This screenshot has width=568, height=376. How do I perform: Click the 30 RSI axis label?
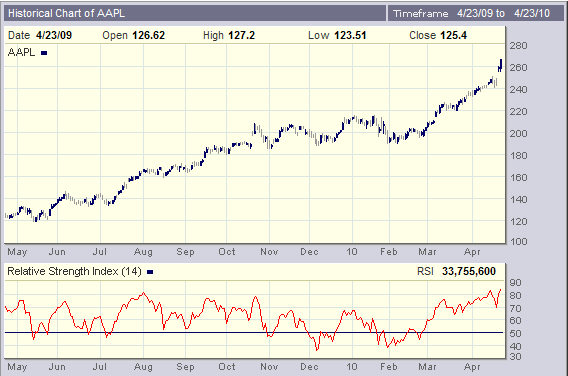point(515,357)
